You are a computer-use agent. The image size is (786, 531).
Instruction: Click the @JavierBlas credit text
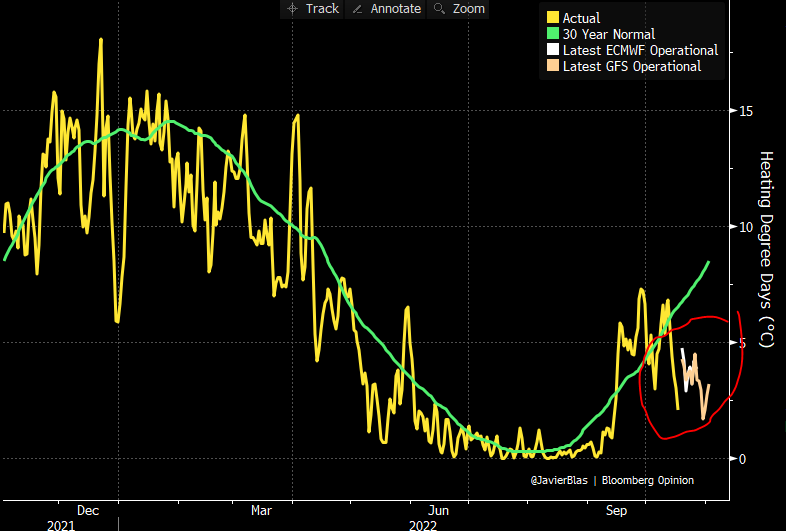point(559,480)
